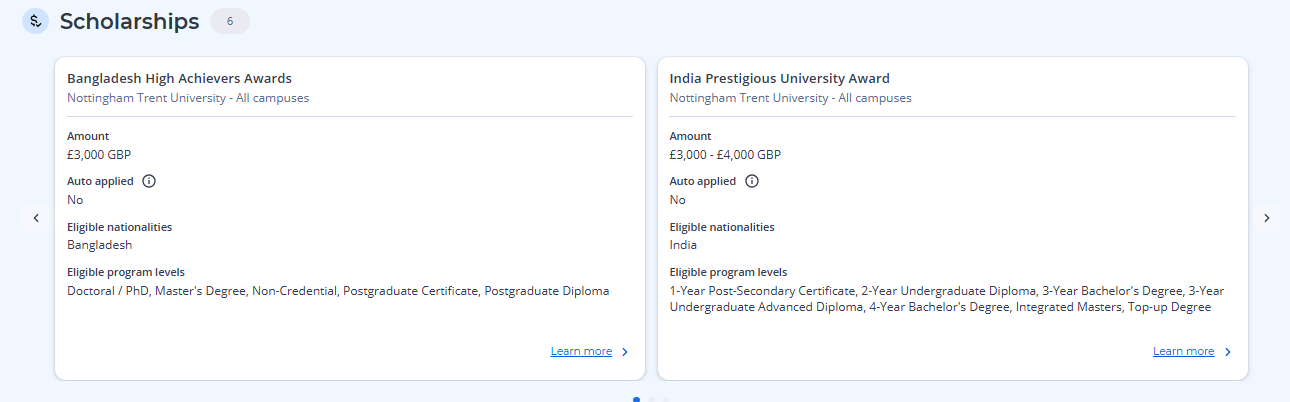Click chevron beside India card's Learn more

tap(1228, 352)
